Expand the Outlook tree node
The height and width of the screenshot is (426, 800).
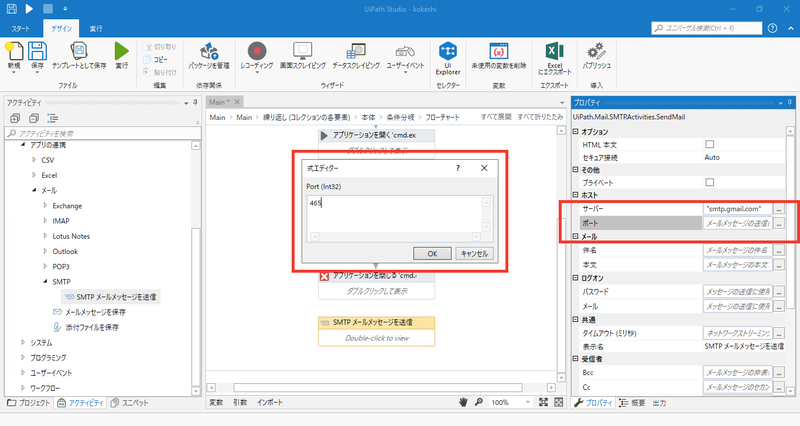click(x=45, y=251)
